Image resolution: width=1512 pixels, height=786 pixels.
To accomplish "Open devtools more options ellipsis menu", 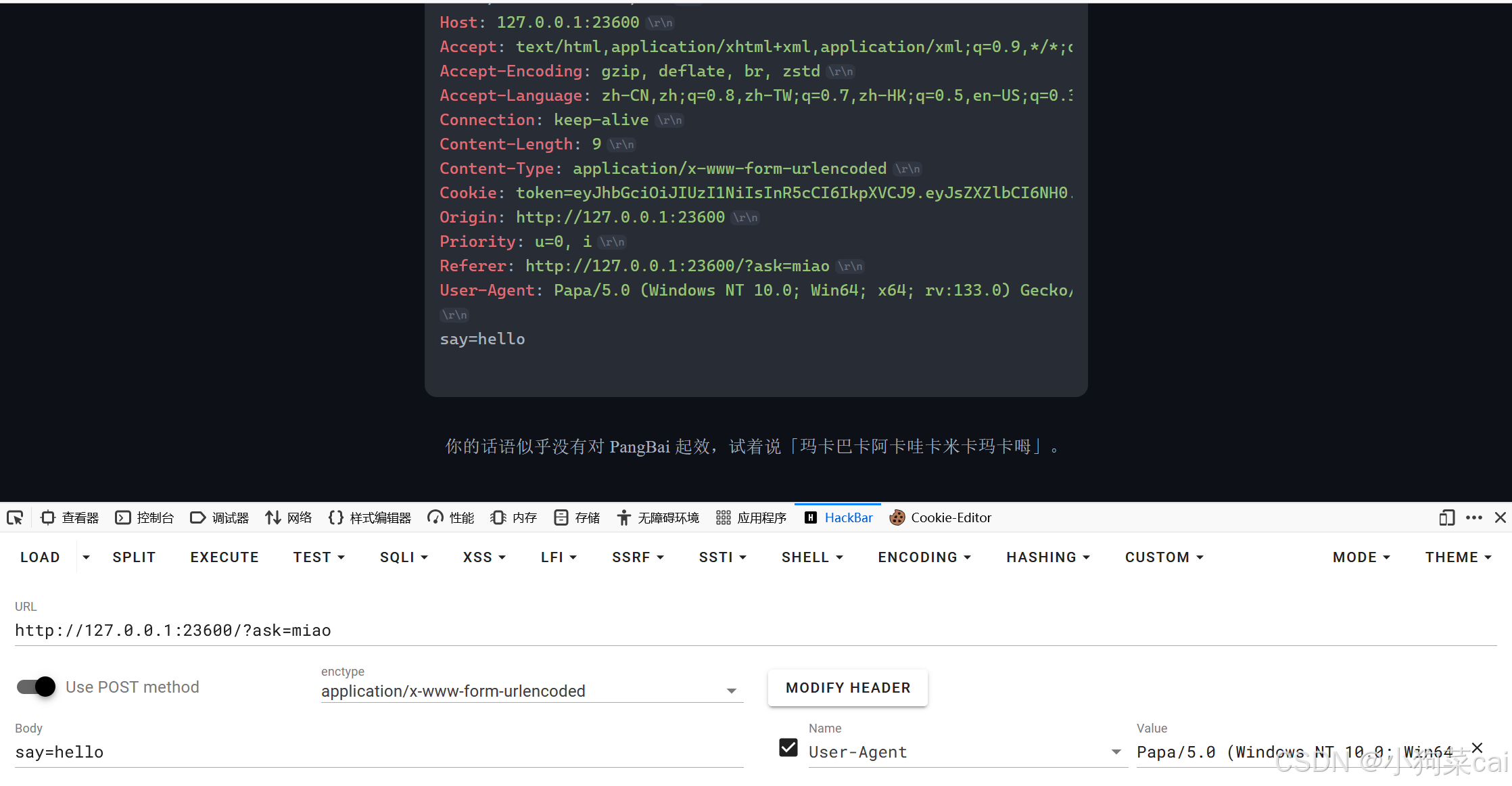I will (1474, 518).
